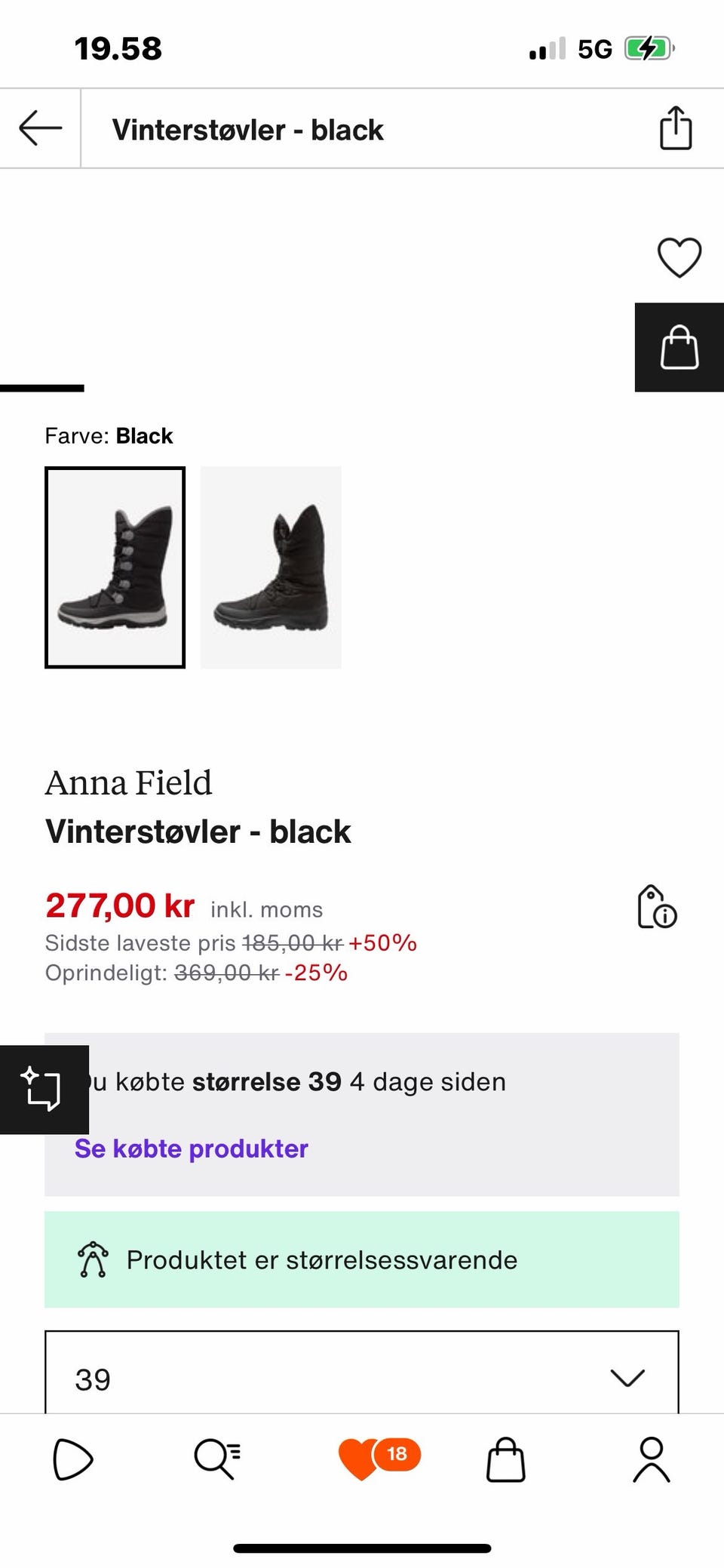
Task: Open the price info tag icon
Action: [656, 906]
